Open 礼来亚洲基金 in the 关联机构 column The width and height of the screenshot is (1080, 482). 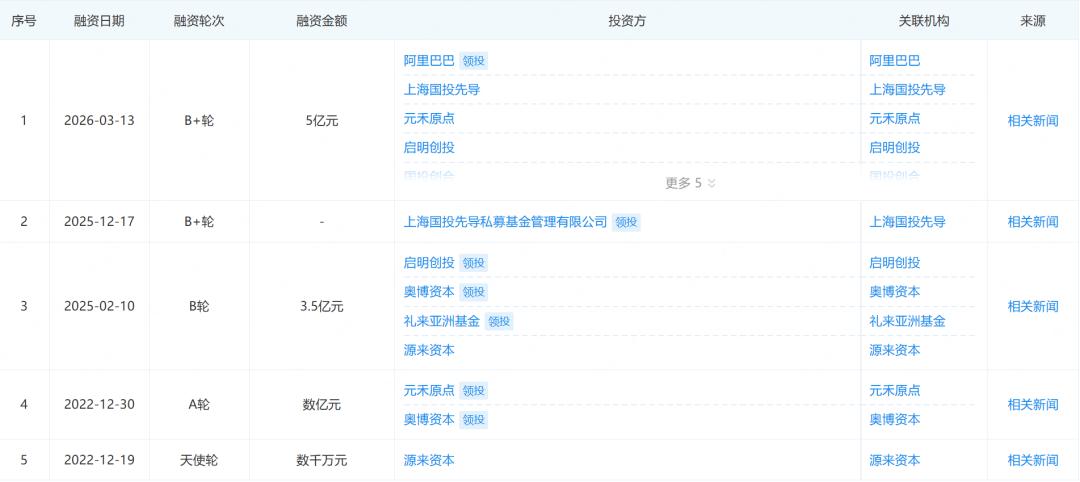click(907, 321)
